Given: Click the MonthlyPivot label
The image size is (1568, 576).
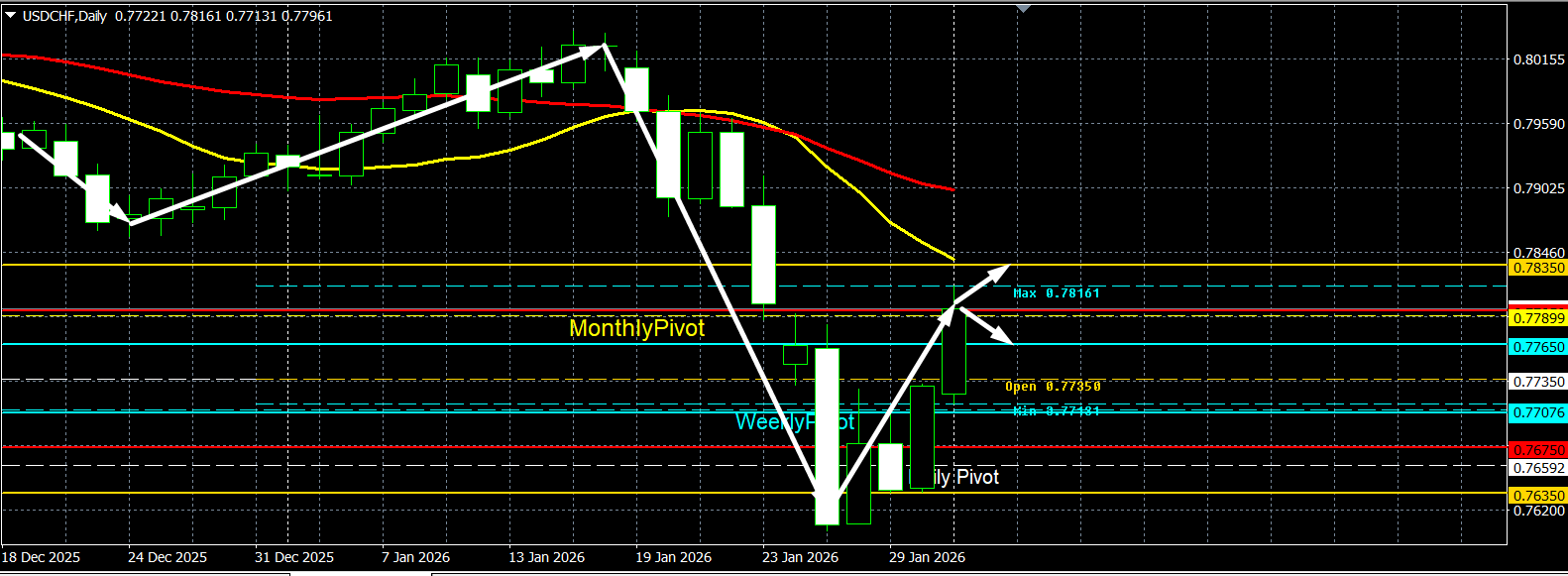Looking at the screenshot, I should pyautogui.click(x=637, y=328).
